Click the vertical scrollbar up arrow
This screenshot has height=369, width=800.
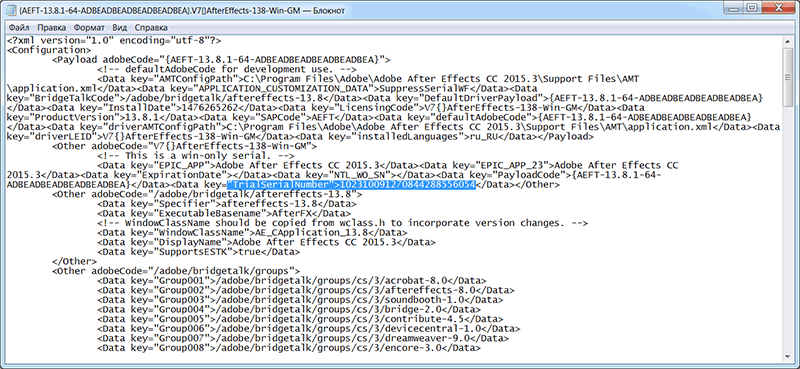789,41
